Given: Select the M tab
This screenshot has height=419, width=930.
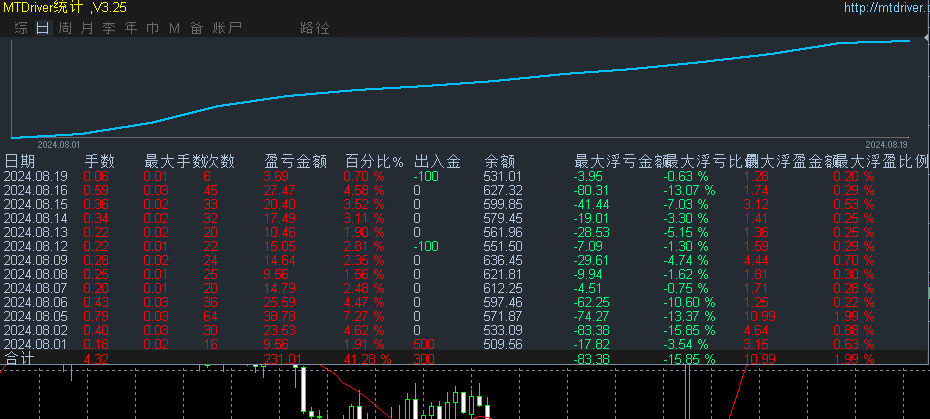Looking at the screenshot, I should pos(174,28).
